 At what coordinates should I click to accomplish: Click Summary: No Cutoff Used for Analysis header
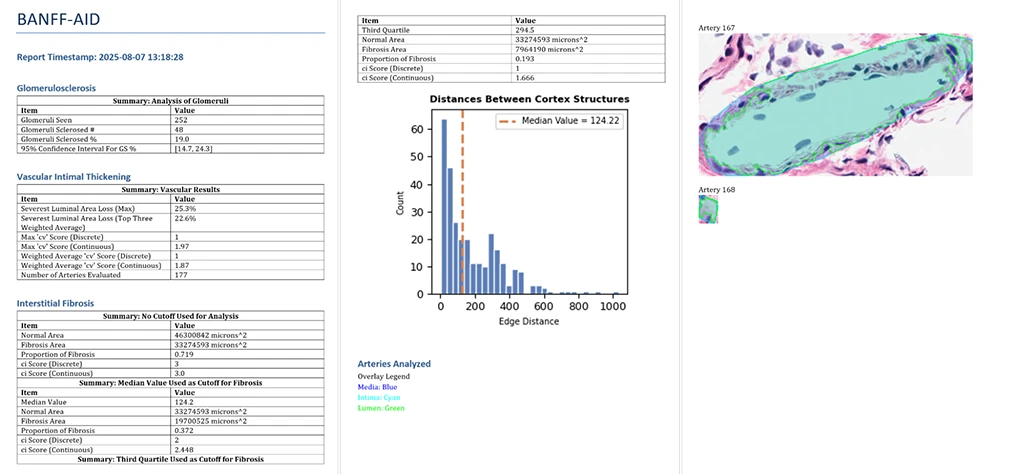click(170, 316)
